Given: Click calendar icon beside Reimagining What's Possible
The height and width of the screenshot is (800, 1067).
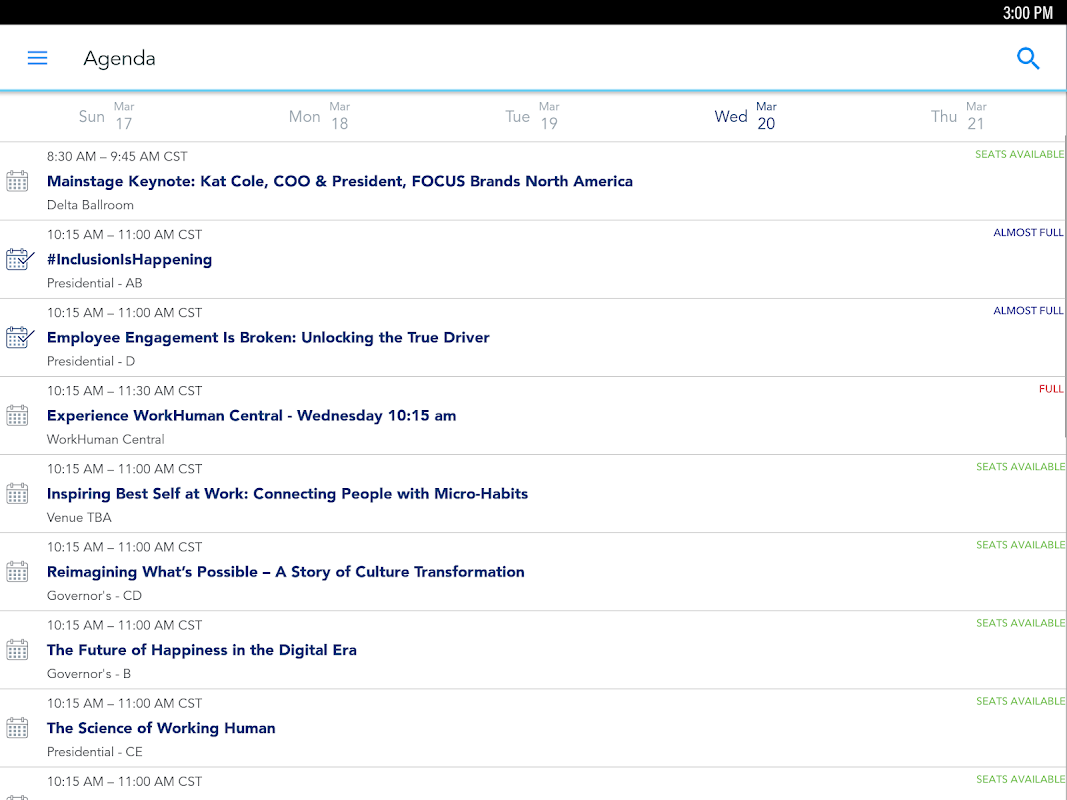Looking at the screenshot, I should (17, 572).
